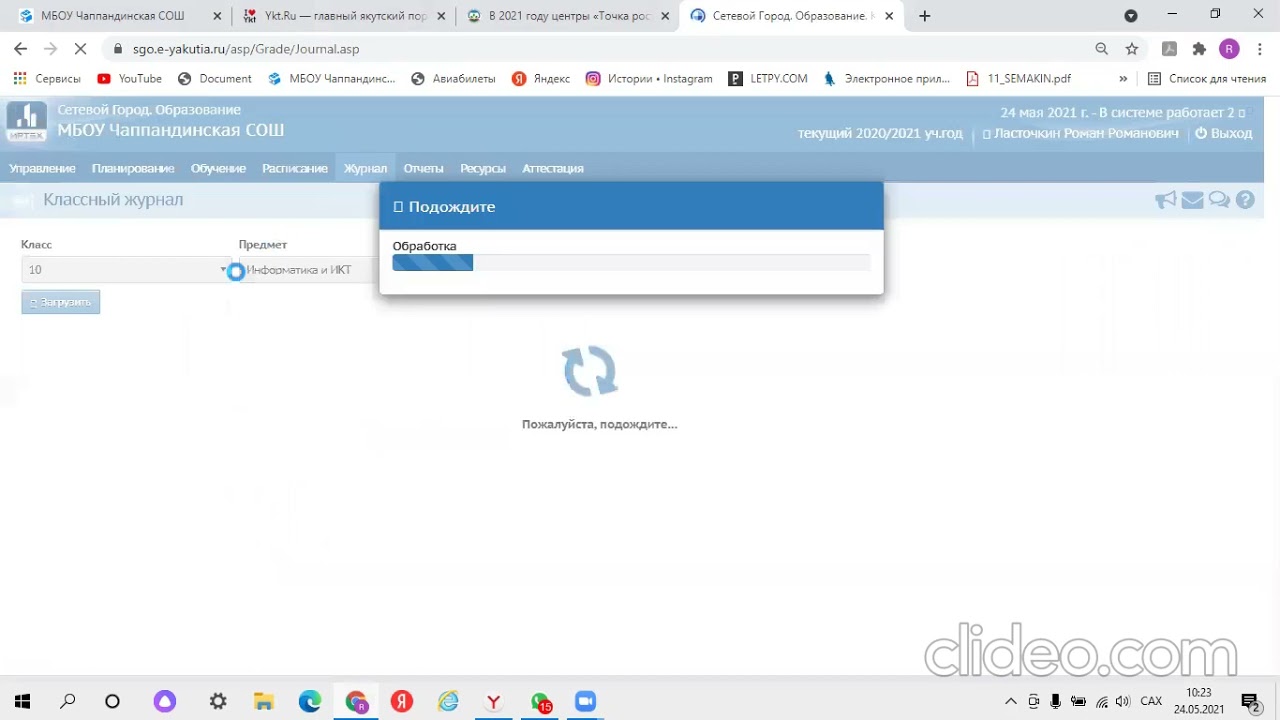Click the ИРТЕХ logo icon

(x=27, y=122)
